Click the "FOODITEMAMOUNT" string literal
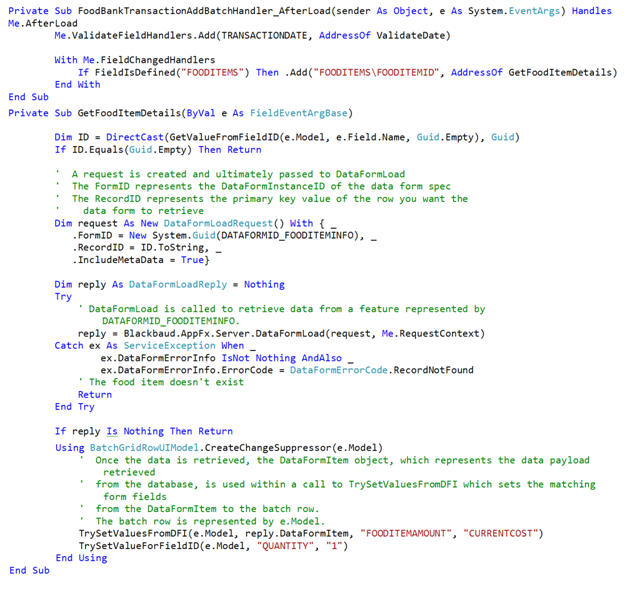 tap(406, 534)
